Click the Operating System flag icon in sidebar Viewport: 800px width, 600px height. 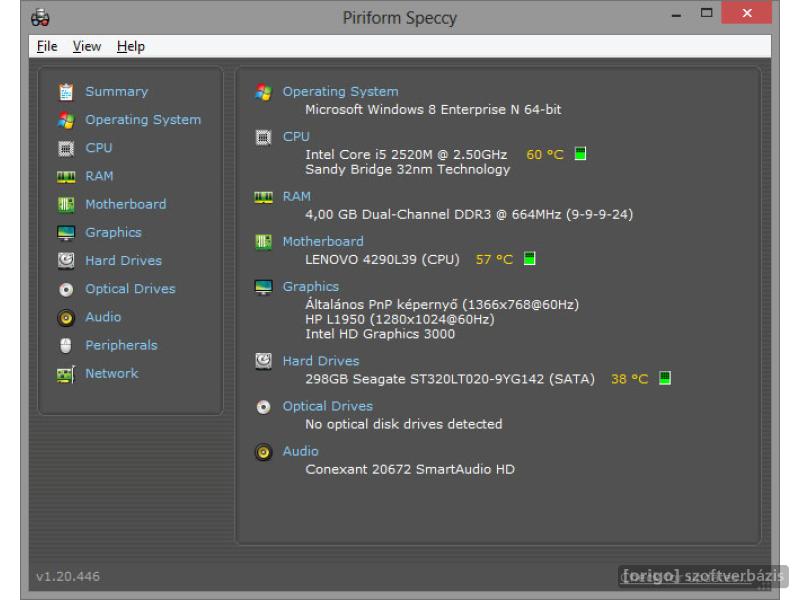66,120
